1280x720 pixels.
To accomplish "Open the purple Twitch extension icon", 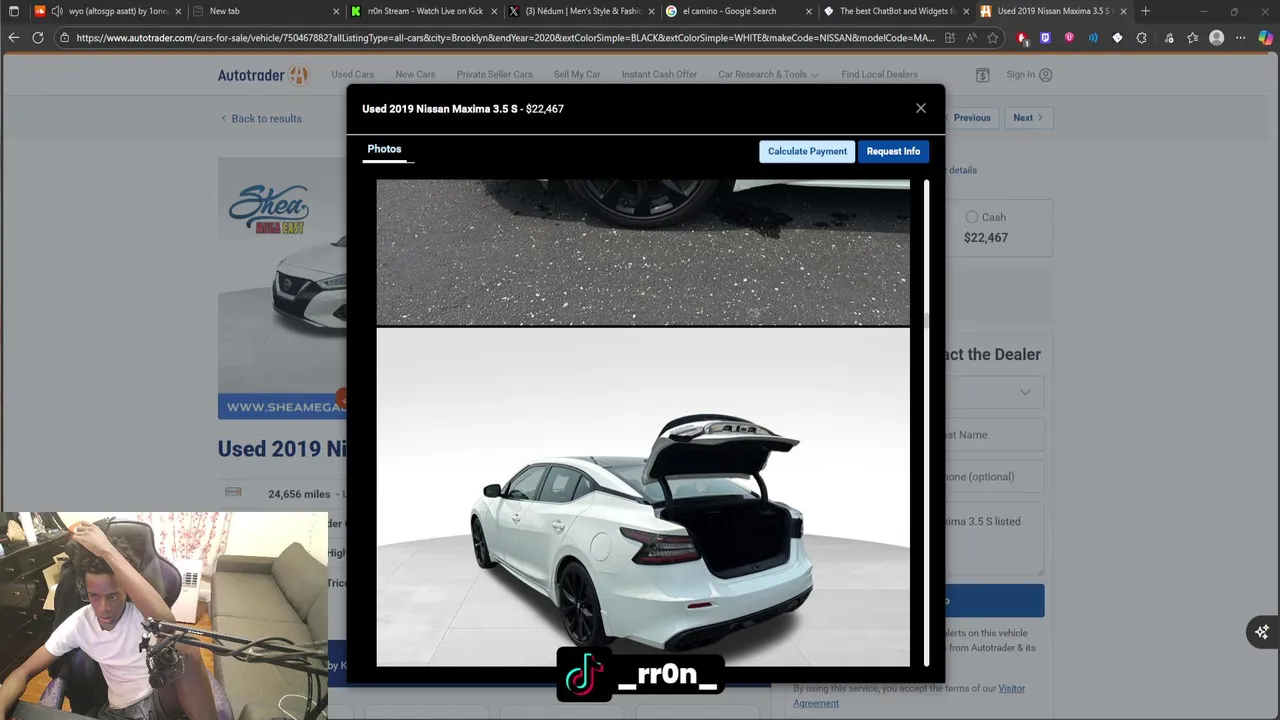I will (x=1045, y=38).
